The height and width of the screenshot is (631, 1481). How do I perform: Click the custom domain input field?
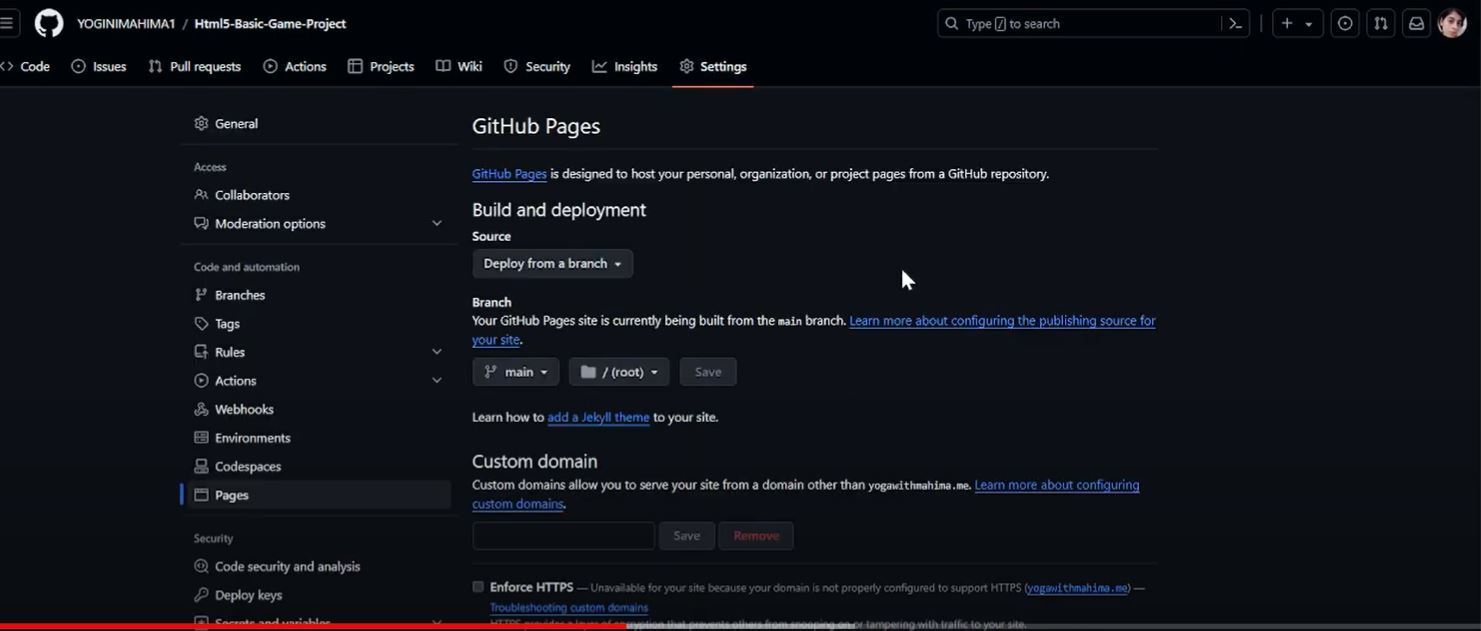[563, 536]
